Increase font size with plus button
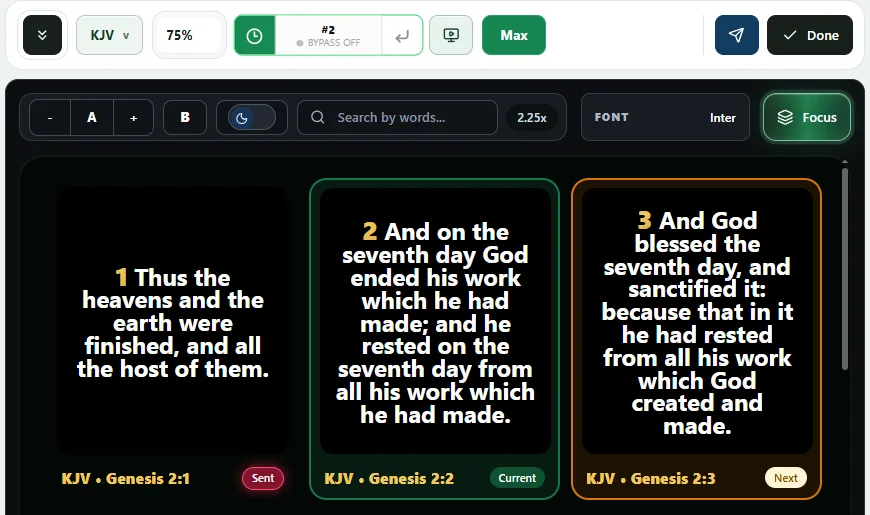 click(134, 118)
